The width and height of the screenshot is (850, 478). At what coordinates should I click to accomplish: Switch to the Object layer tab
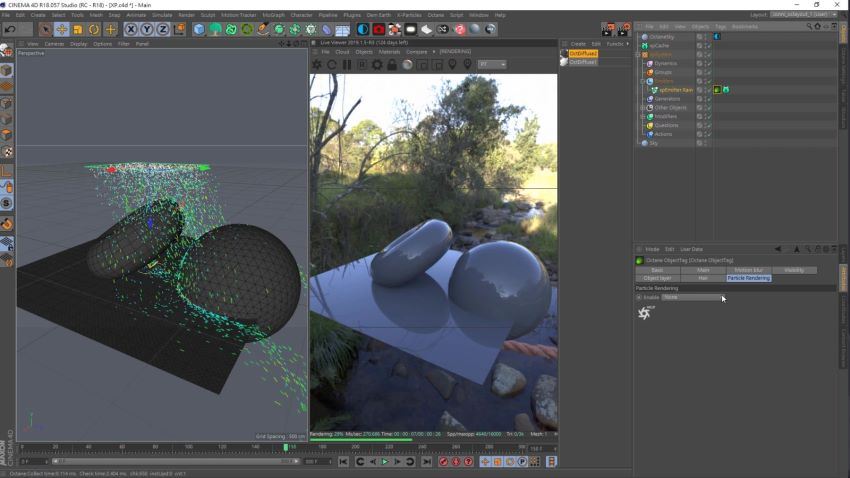657,278
